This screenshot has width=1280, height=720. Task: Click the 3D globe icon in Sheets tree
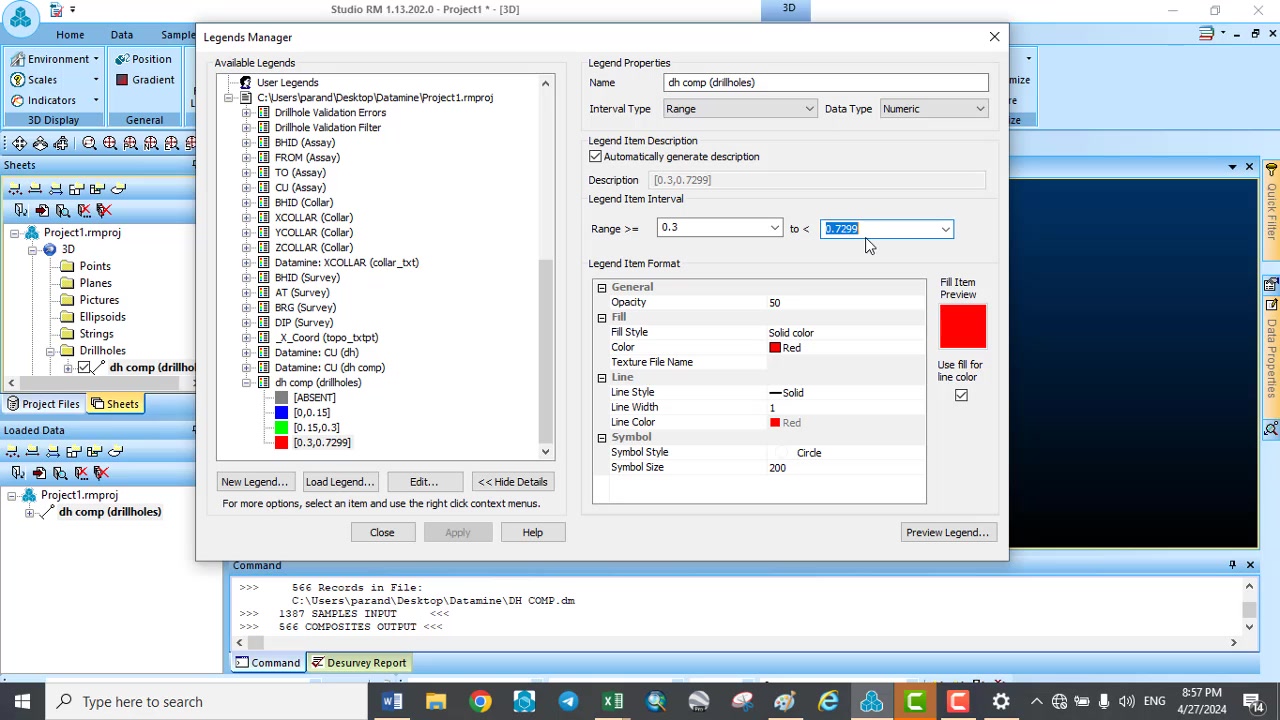click(x=50, y=249)
